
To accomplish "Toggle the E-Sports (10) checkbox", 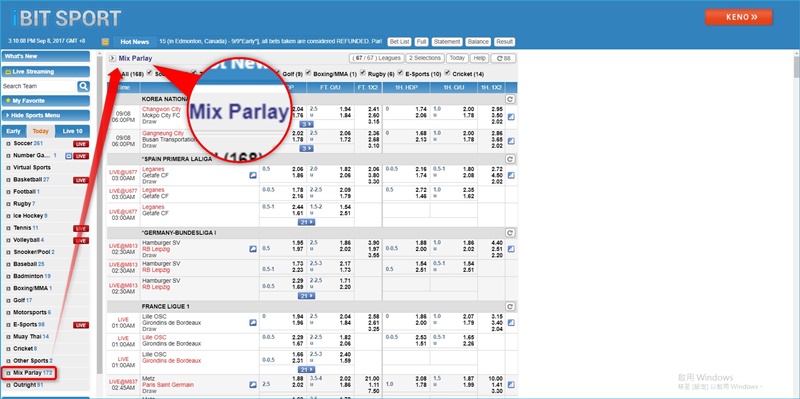I will tap(401, 73).
